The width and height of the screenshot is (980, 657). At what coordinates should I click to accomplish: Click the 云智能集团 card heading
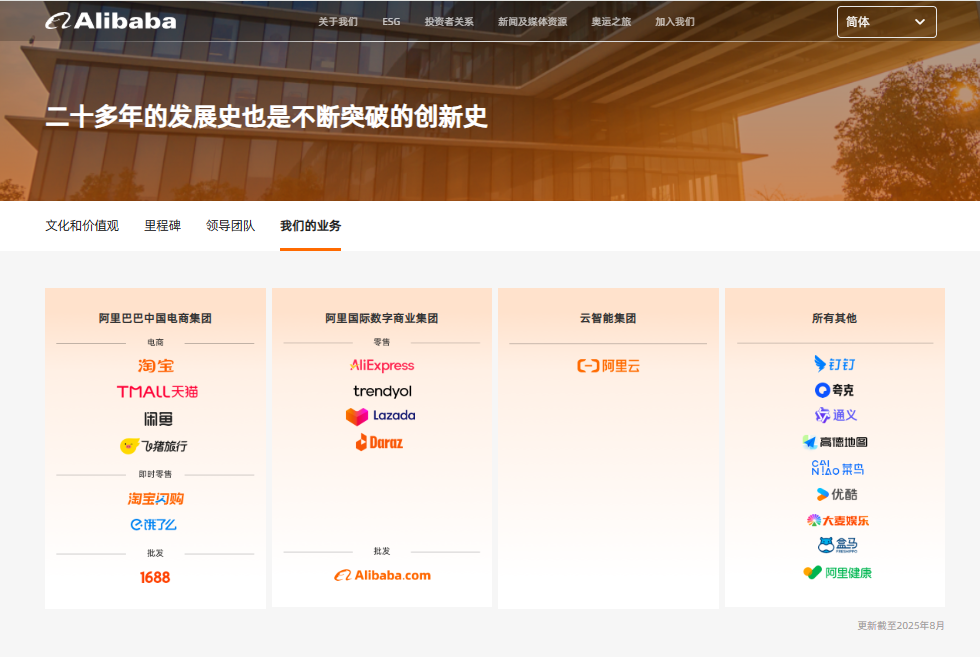click(608, 318)
